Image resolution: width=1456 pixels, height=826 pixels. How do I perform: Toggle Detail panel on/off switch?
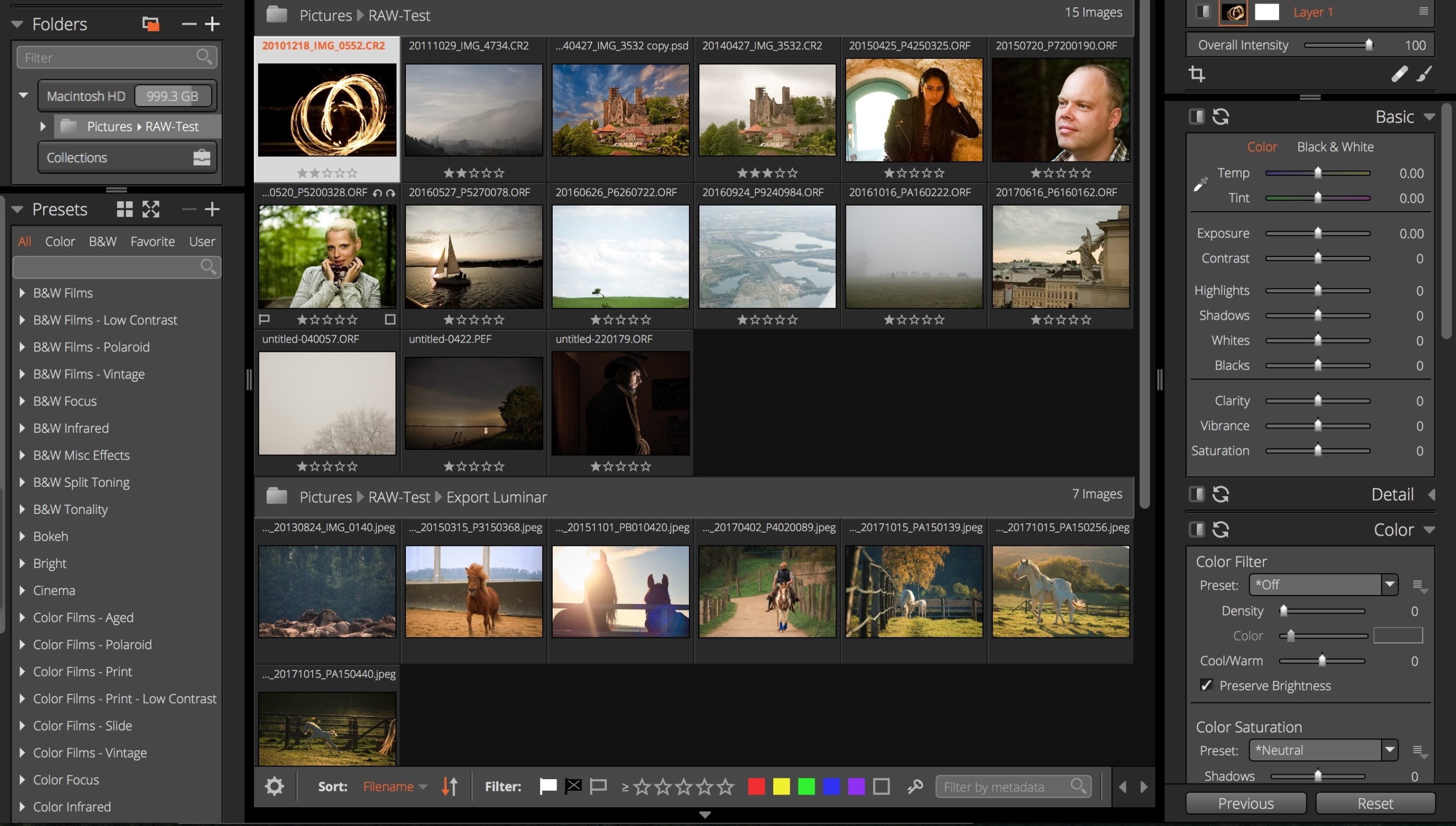[1197, 494]
